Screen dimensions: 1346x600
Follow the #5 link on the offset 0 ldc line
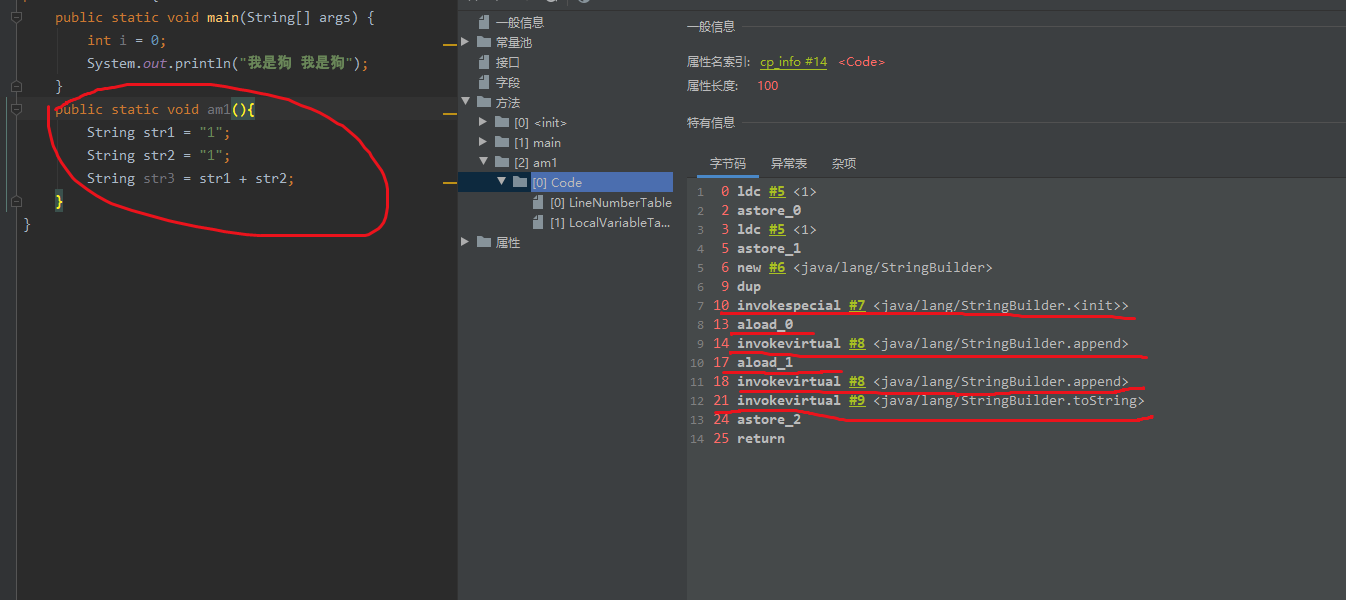[x=777, y=191]
